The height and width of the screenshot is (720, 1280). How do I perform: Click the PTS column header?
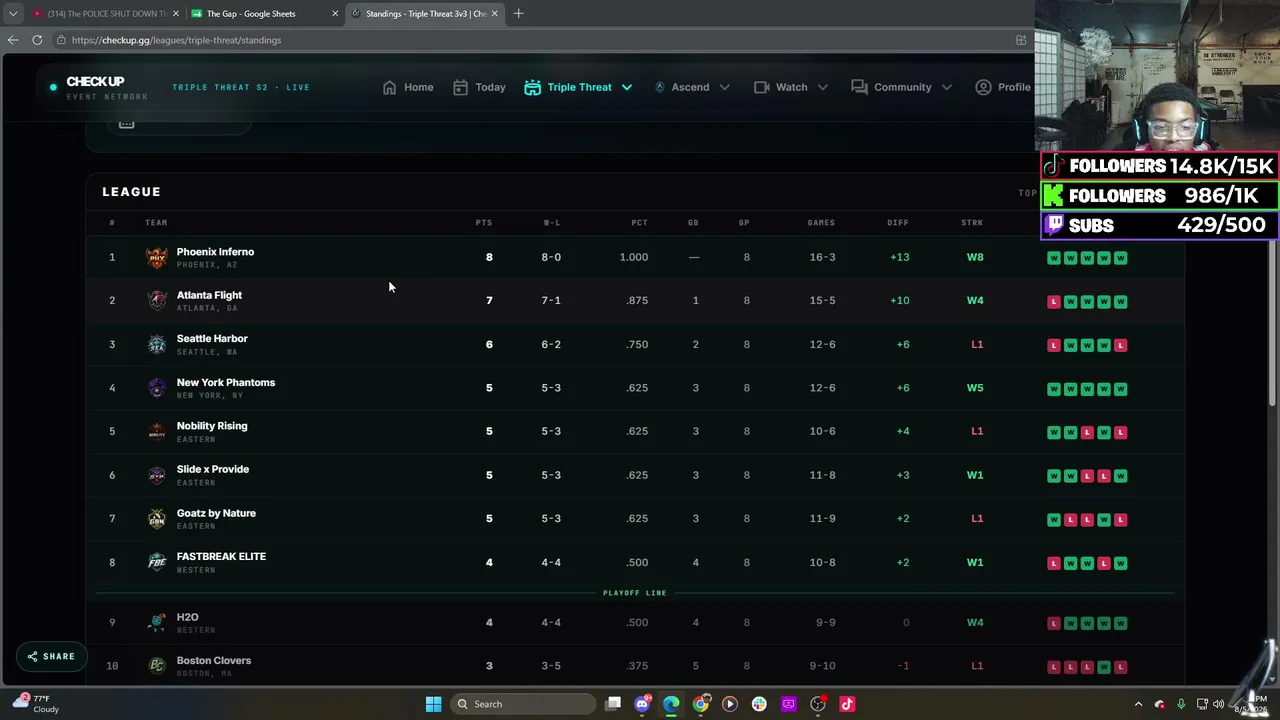484,223
